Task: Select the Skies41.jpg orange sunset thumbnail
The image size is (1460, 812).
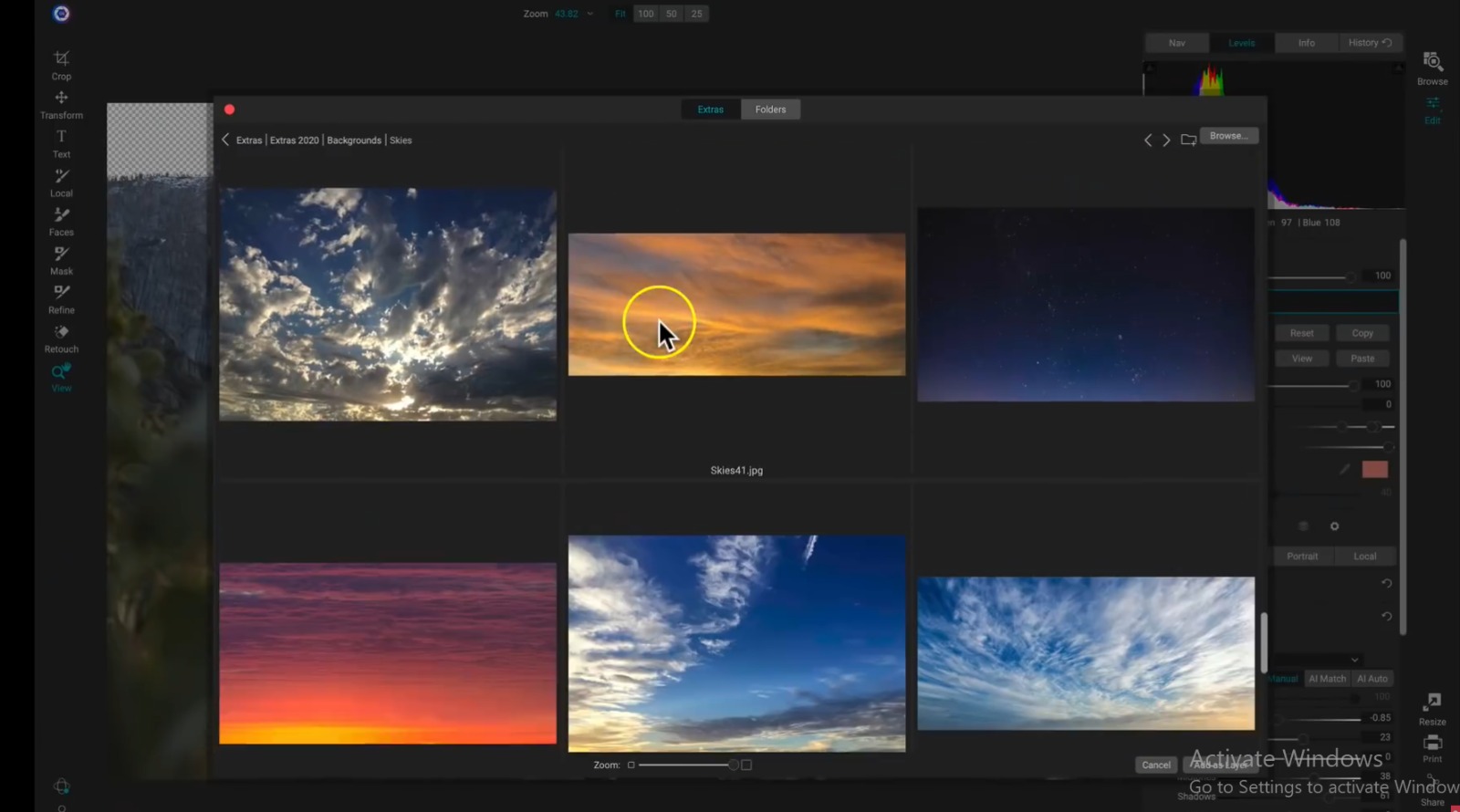Action: [x=736, y=304]
